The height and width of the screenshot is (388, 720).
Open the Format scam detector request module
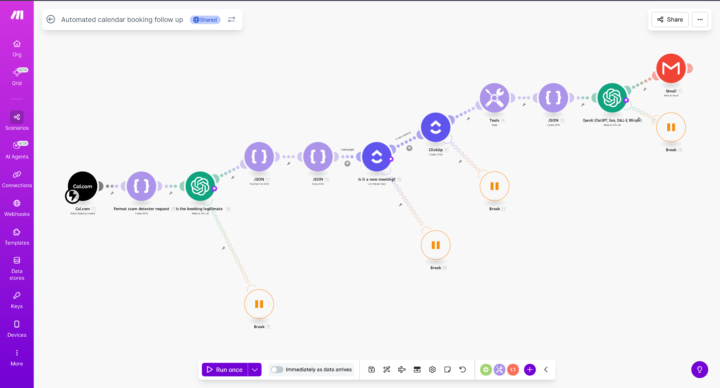(141, 186)
